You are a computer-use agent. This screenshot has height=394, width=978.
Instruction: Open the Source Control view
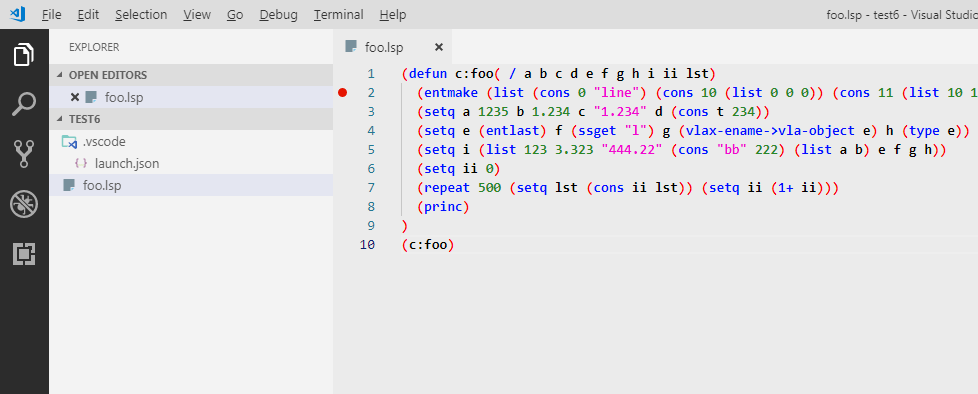[24, 154]
